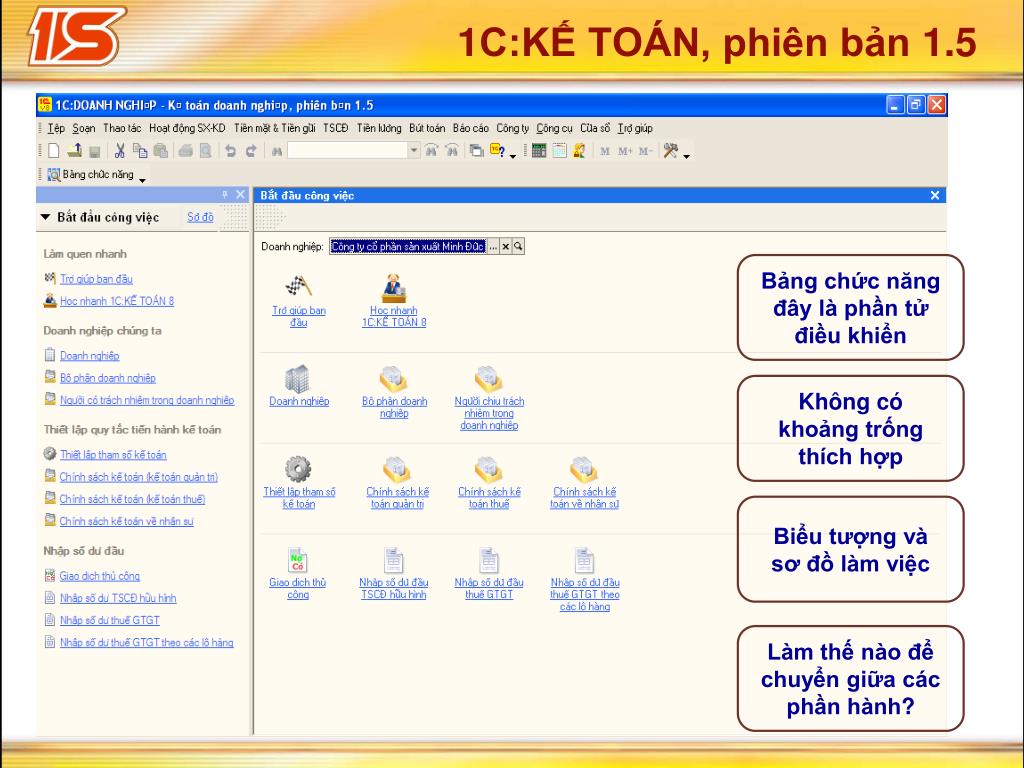Expand the help icon dropdown arrow
Screen dimensions: 1024x768
point(513,156)
